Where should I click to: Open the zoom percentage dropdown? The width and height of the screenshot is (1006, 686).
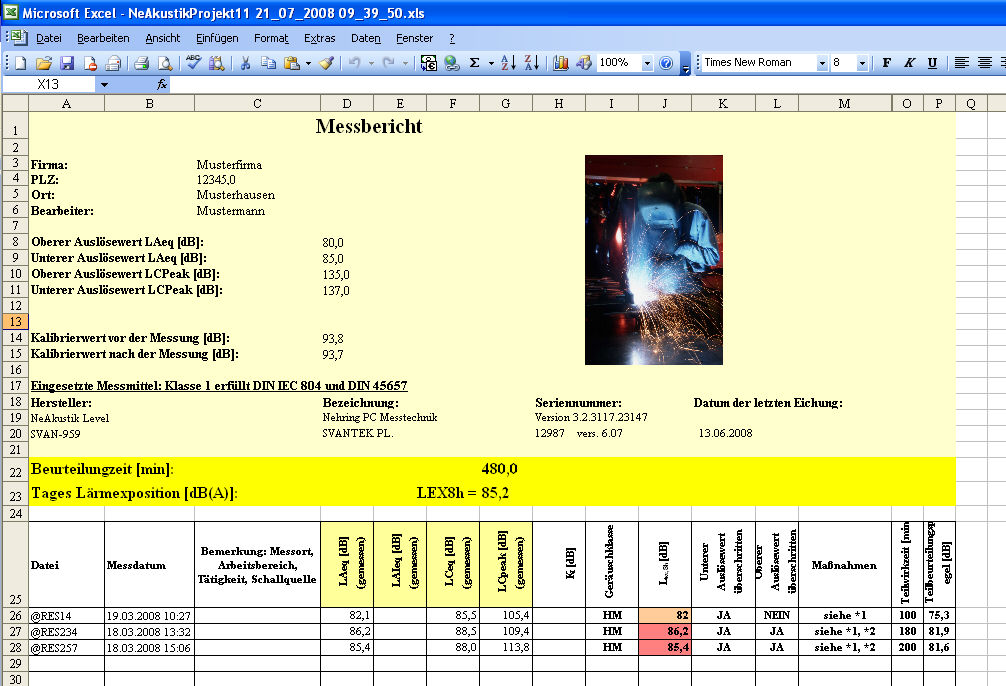(x=647, y=63)
